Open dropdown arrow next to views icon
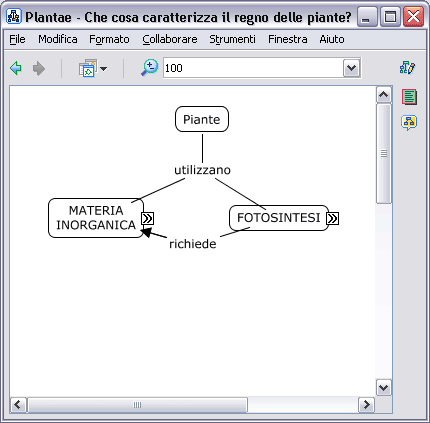Screen dimensions: 430x423 (103, 69)
